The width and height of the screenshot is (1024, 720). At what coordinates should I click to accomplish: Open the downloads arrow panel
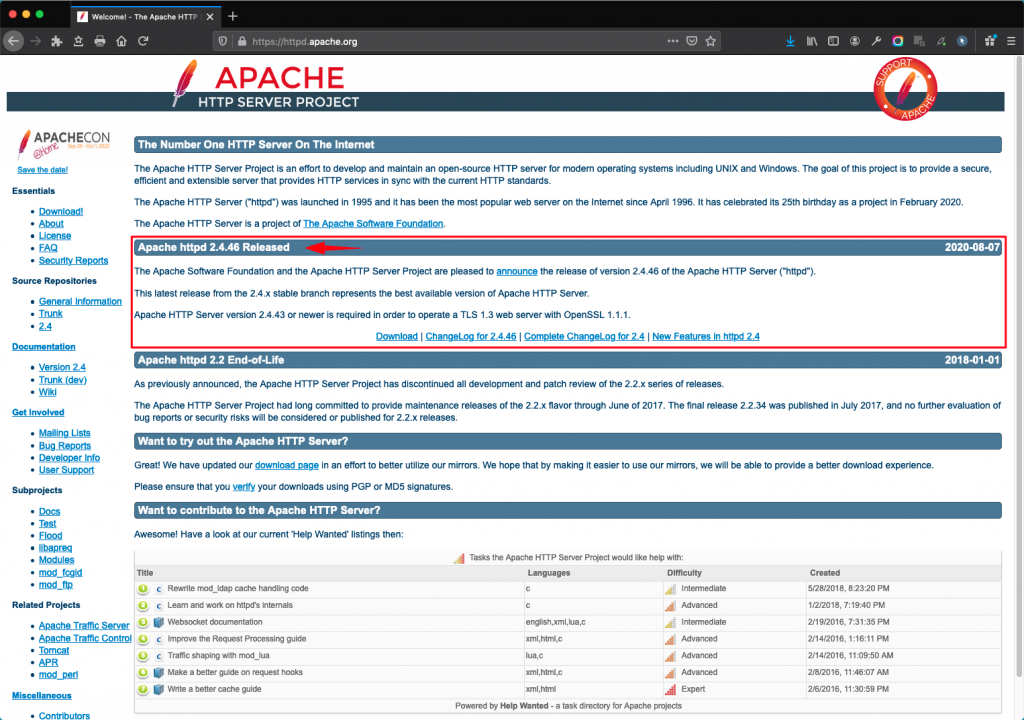[x=790, y=41]
